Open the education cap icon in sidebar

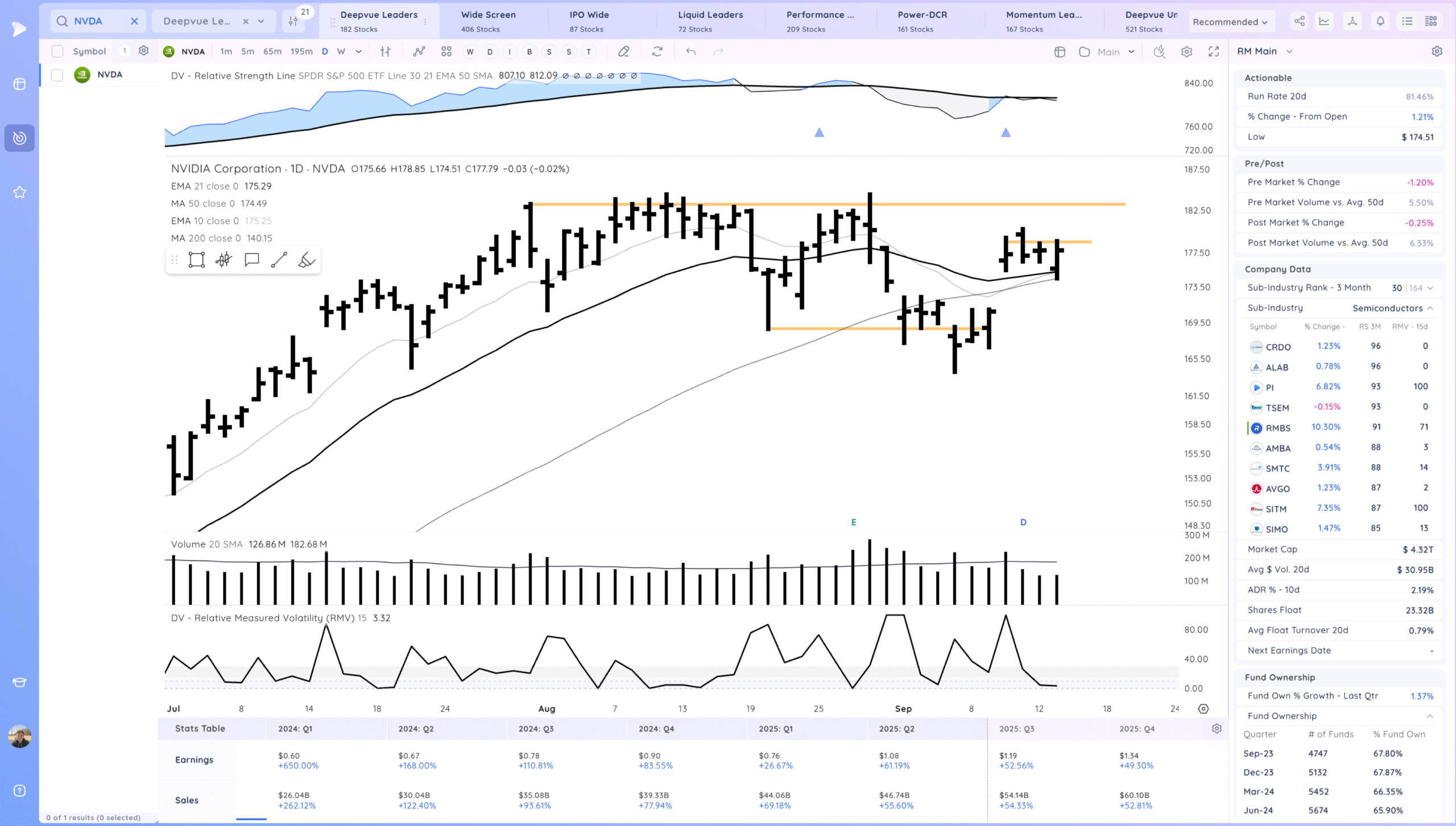pyautogui.click(x=19, y=682)
